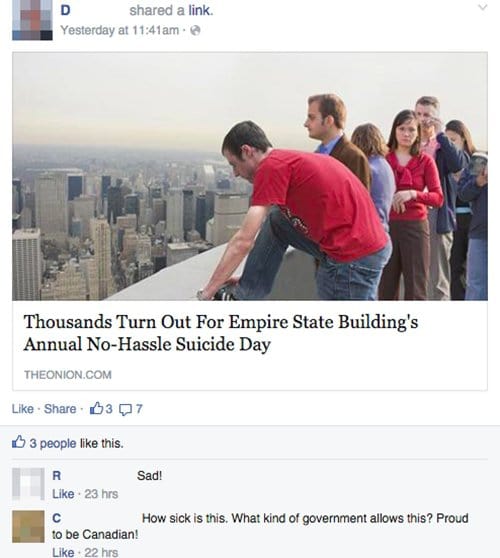
Task: Open commenter C's name link
Action: (x=57, y=518)
